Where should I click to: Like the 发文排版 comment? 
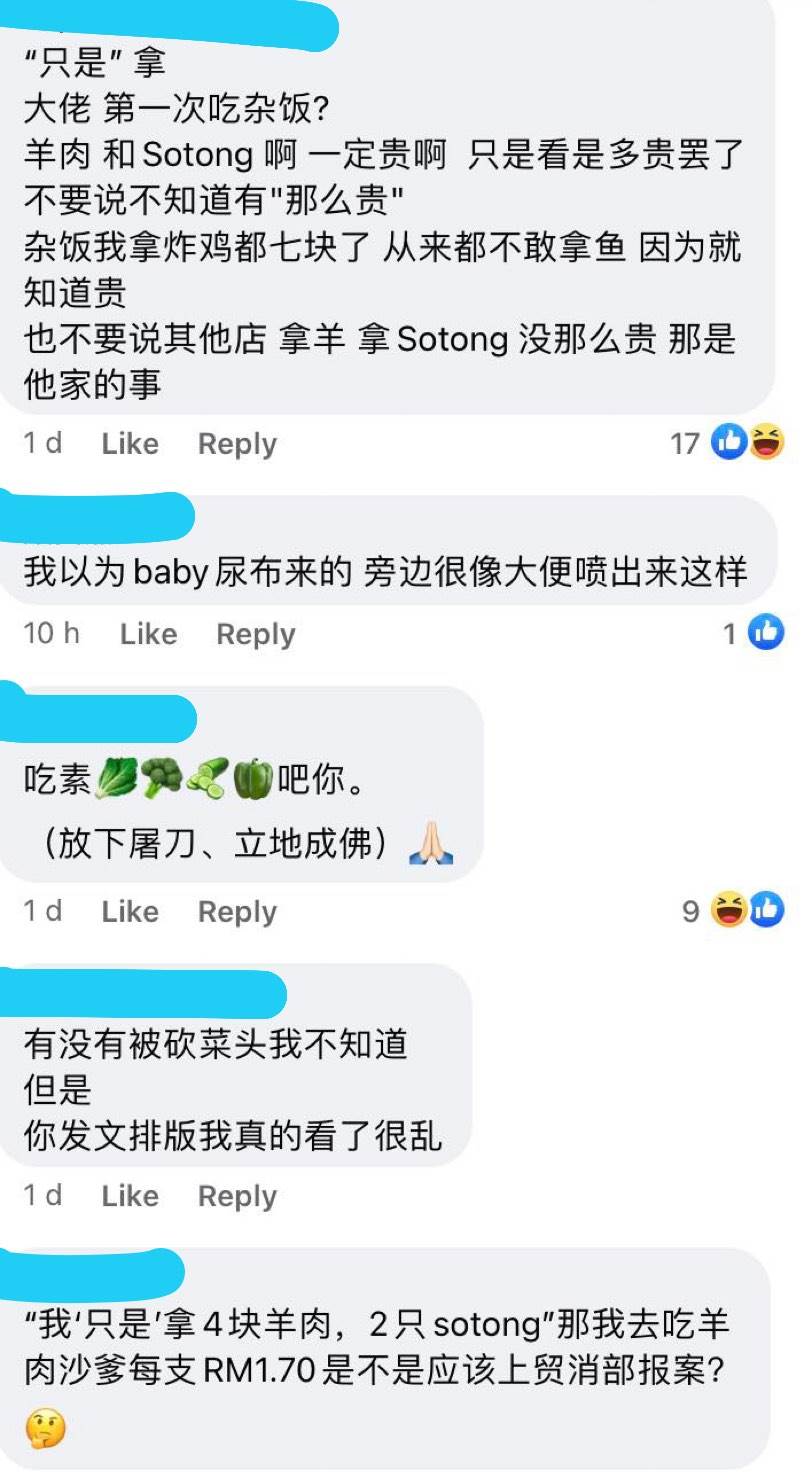tap(130, 1195)
